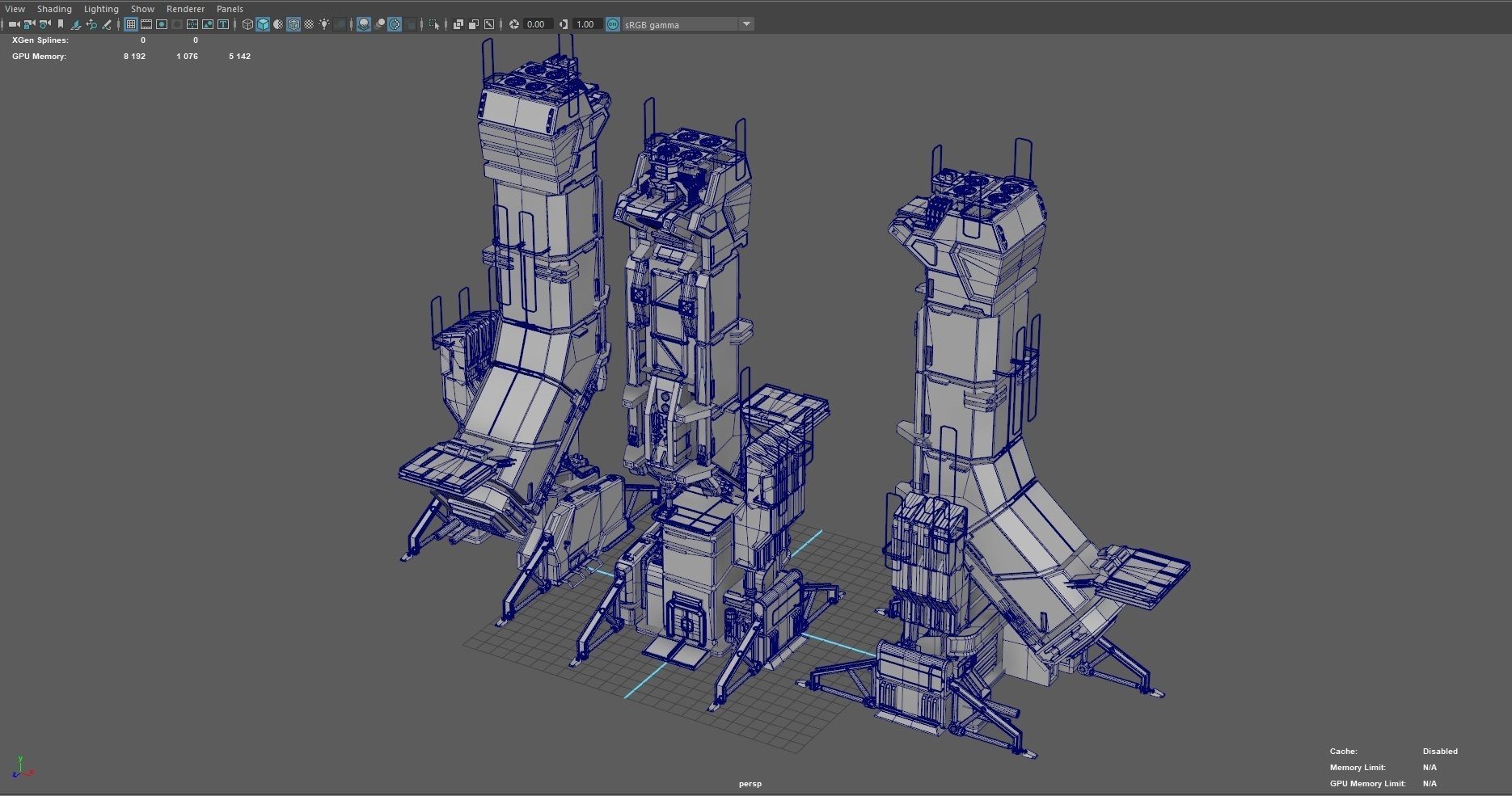Toggle the viewport Grid display
Screen dimensions: 1512x796
(130, 24)
